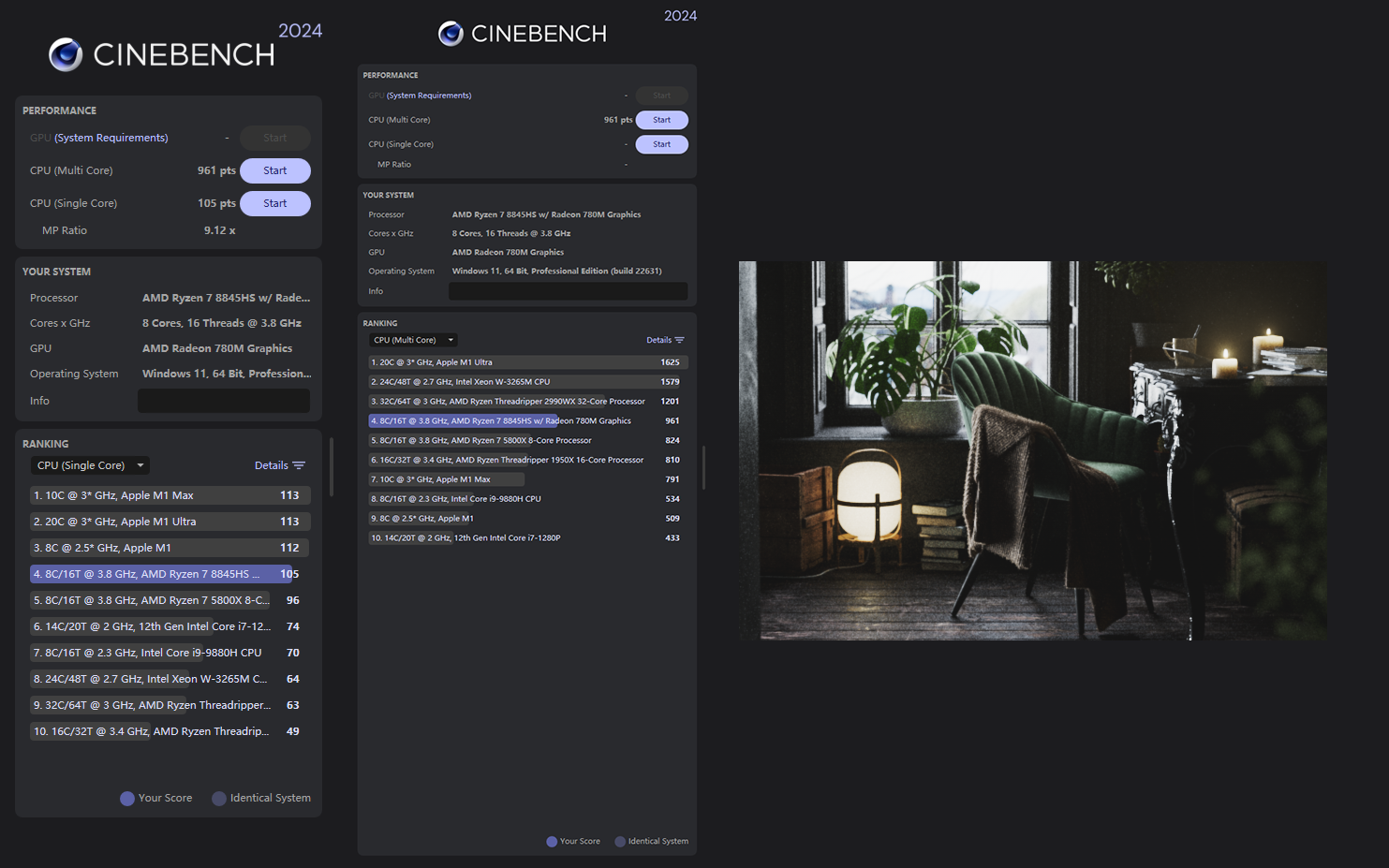The height and width of the screenshot is (868, 1389).
Task: Select Threadripper row scoring 49
Action: point(170,731)
